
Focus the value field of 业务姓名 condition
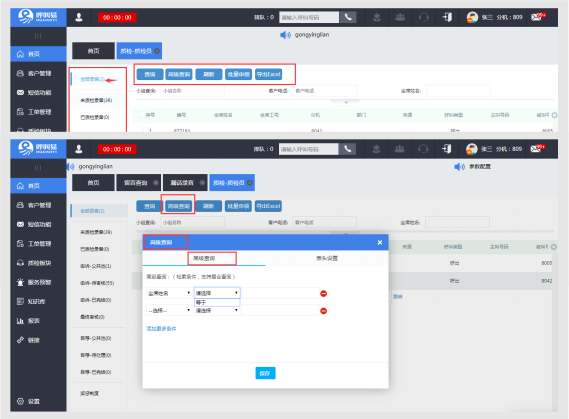[x=279, y=293]
